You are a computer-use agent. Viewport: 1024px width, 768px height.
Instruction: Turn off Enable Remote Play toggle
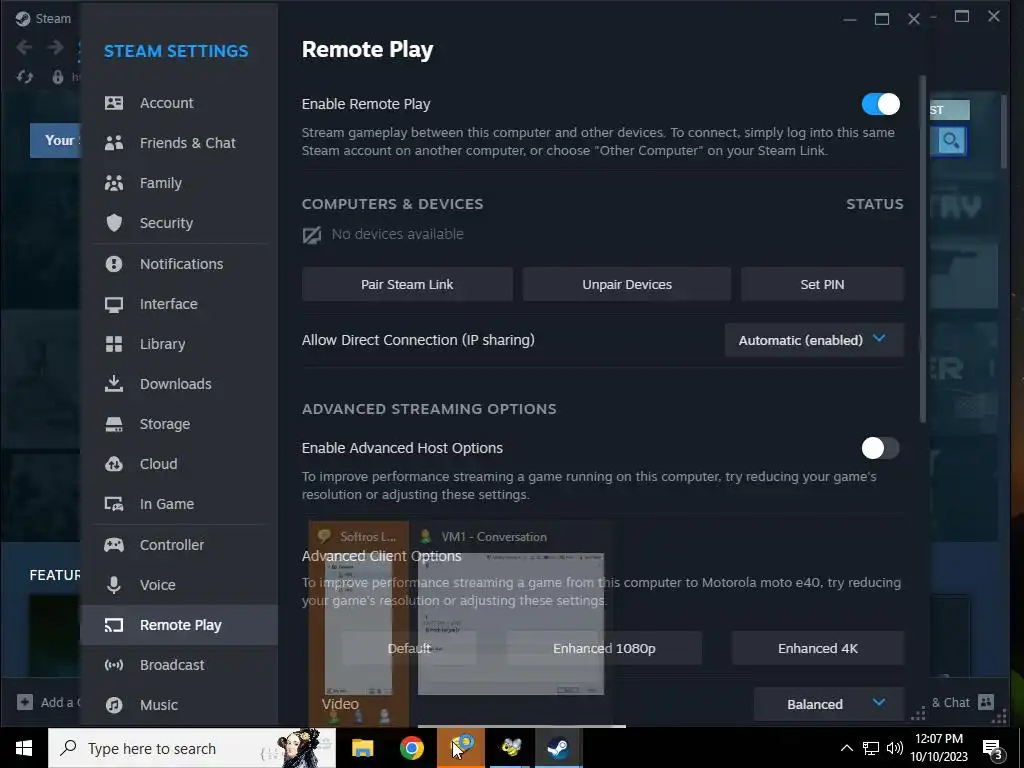pos(880,104)
